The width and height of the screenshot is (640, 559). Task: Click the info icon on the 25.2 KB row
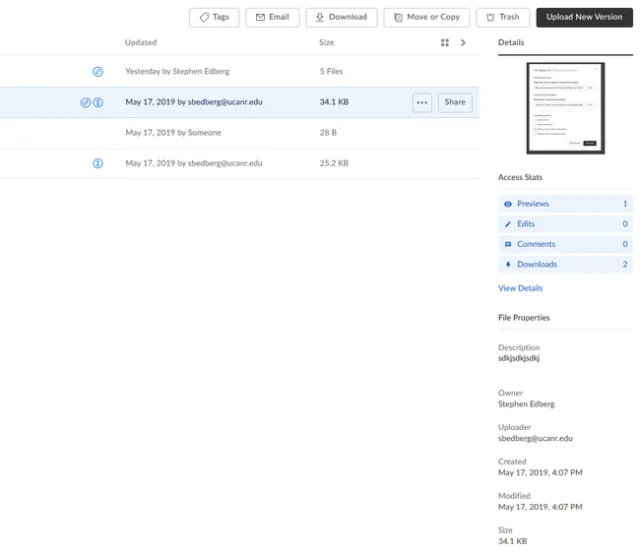(x=98, y=163)
